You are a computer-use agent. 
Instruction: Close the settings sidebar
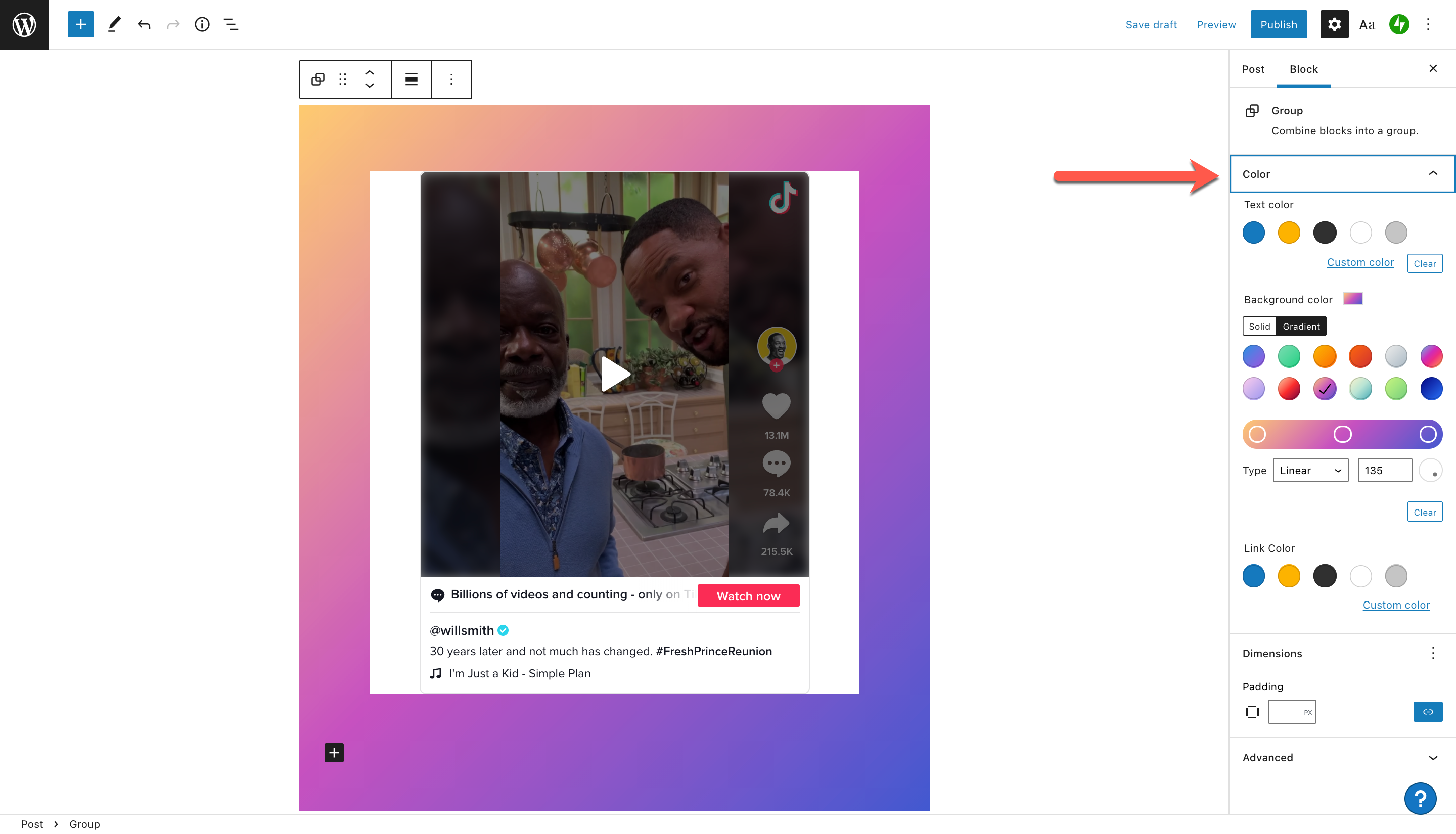[1433, 68]
